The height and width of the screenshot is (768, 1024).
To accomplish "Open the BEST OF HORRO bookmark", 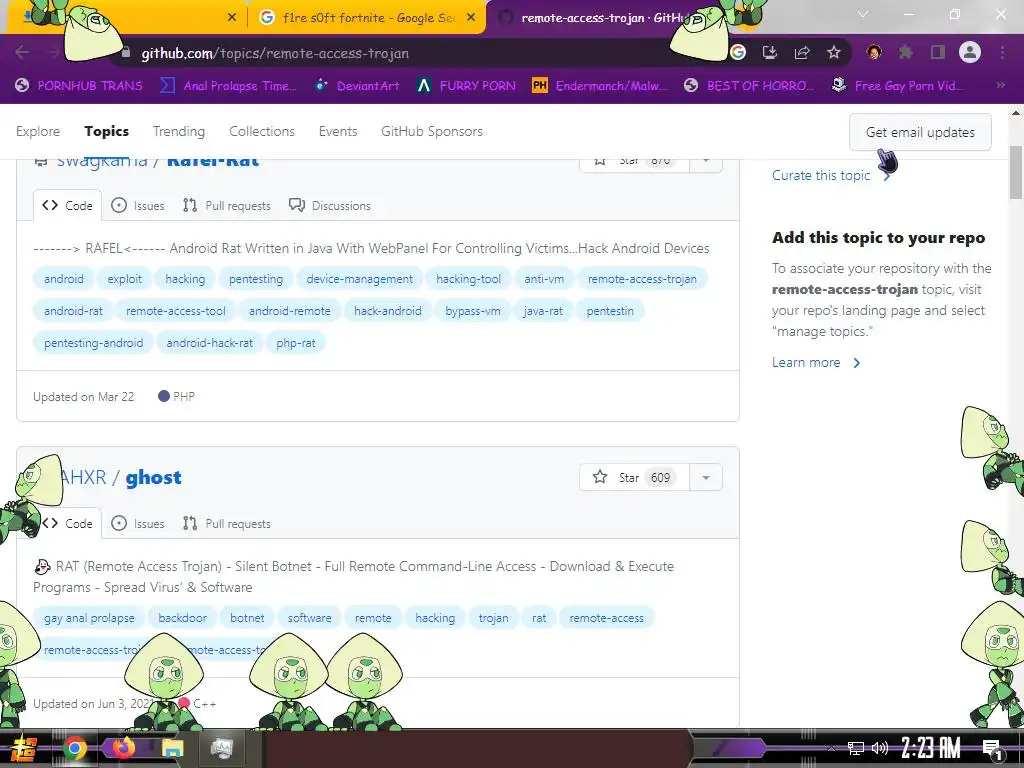I will coord(748,86).
